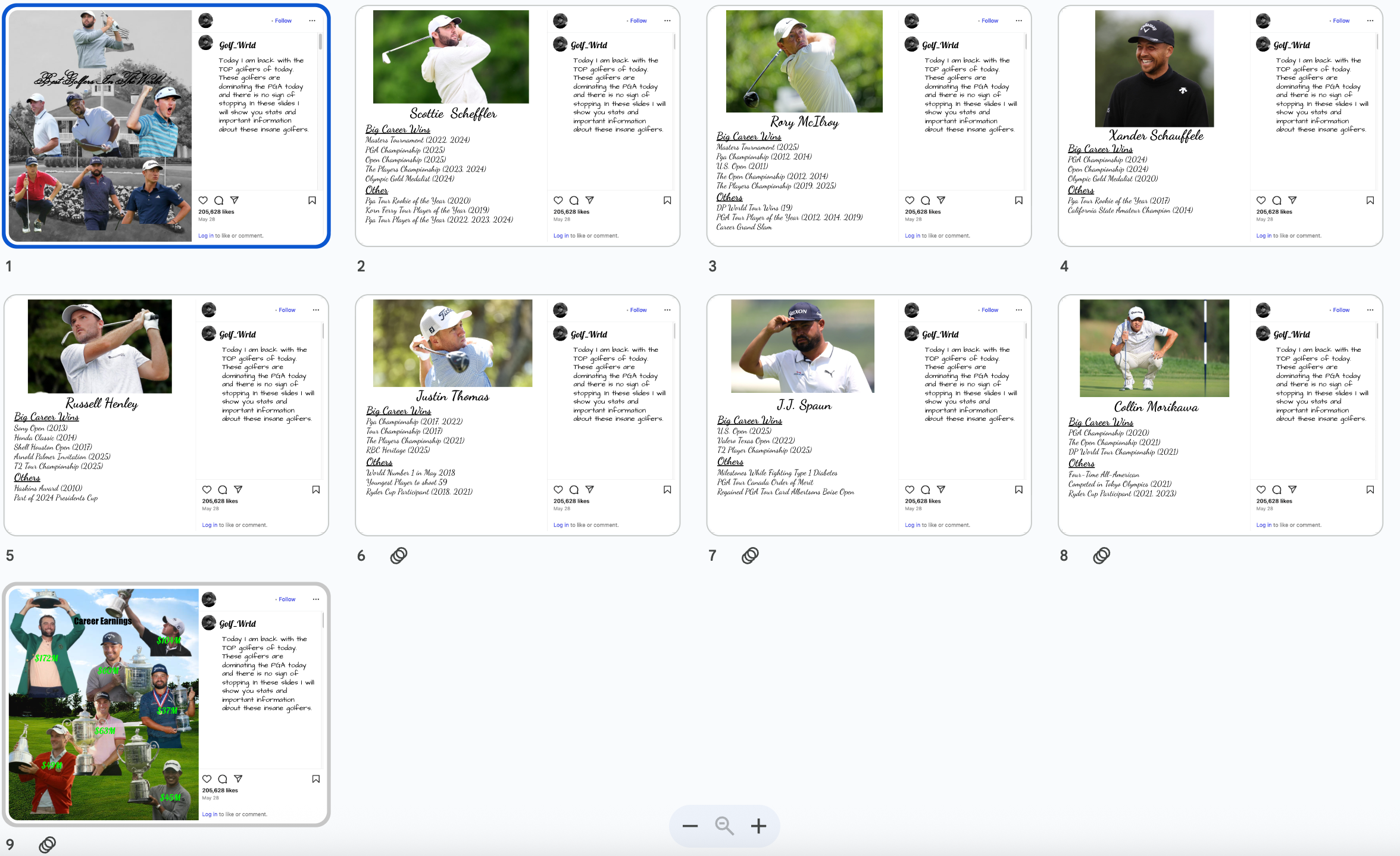Select the Collin Morikawa slide thumbnail
This screenshot has width=1400, height=856.
[x=1220, y=415]
